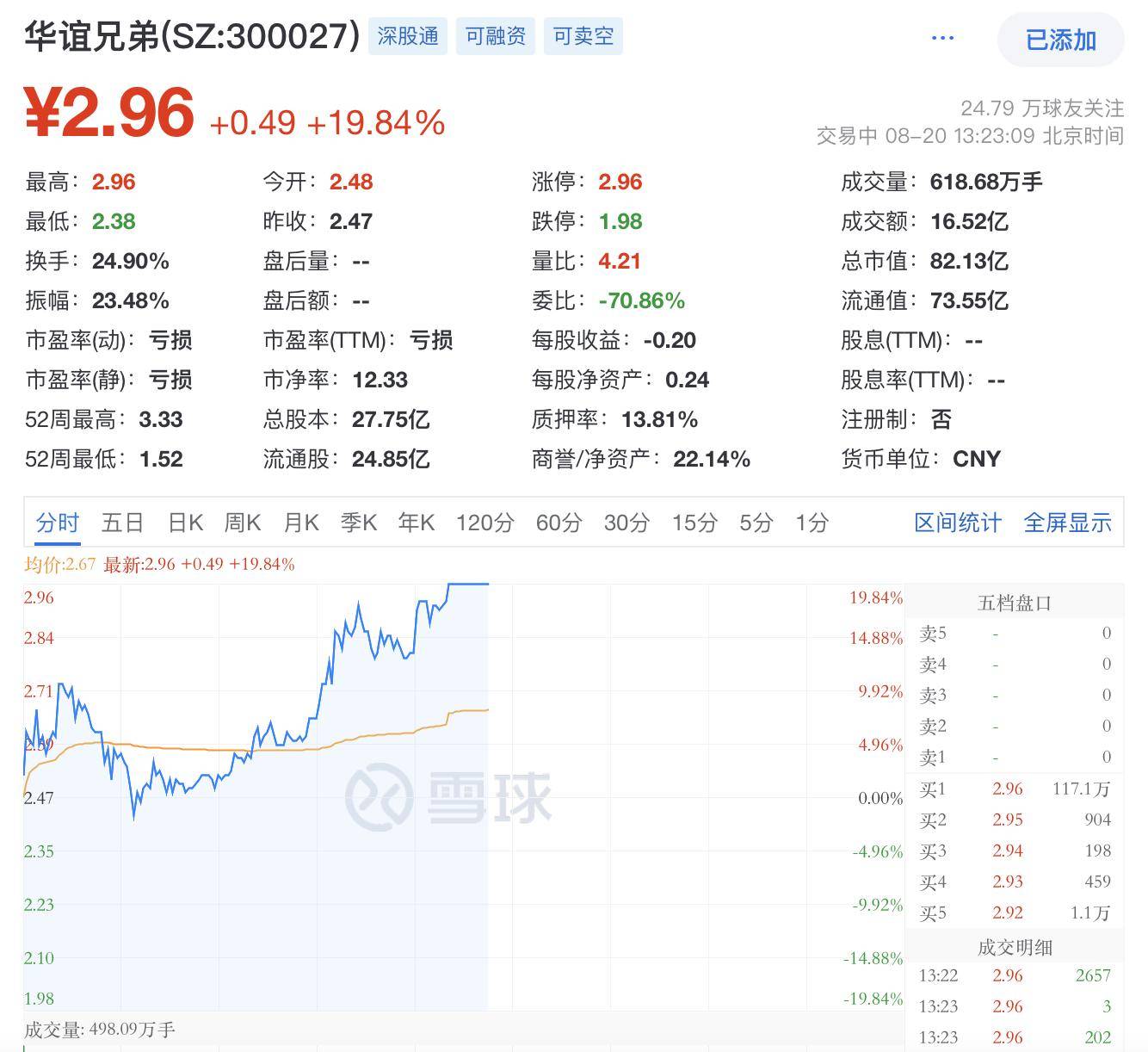The image size is (1148, 1052).
Task: Click the 卖1 order row
Action: [x=1015, y=758]
